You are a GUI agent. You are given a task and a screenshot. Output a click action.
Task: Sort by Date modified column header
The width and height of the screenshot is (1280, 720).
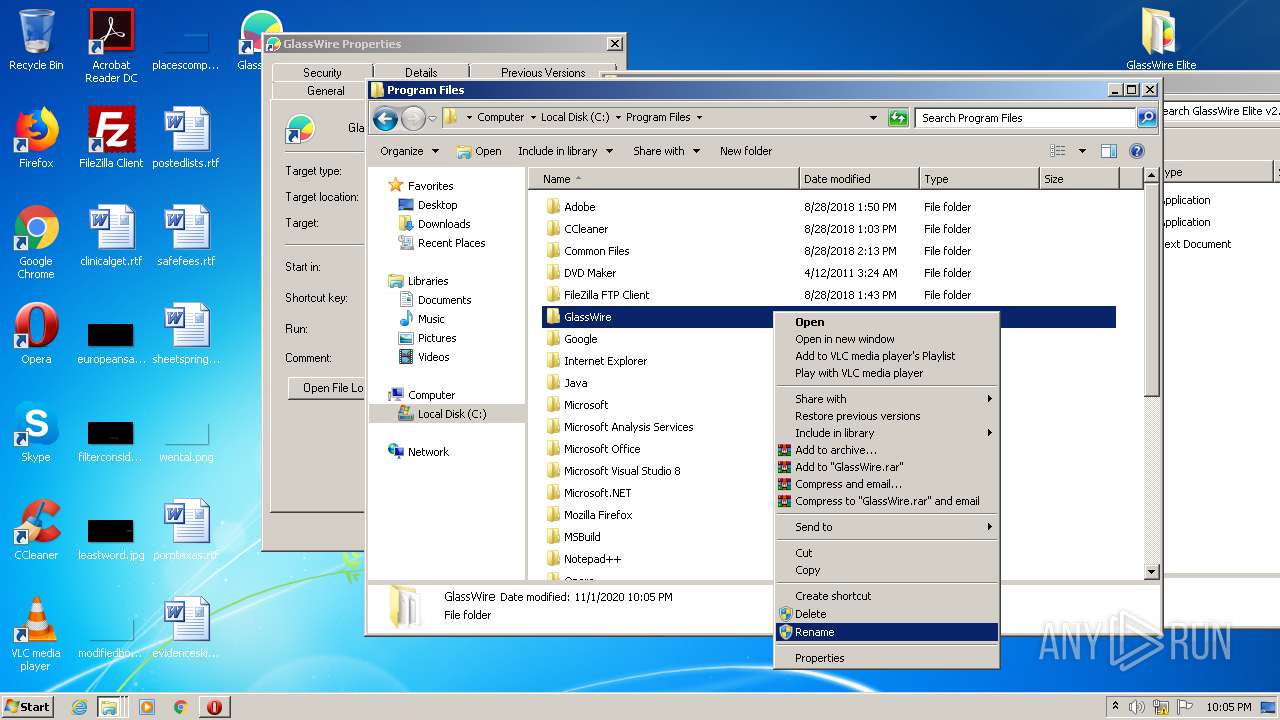[x=859, y=179]
